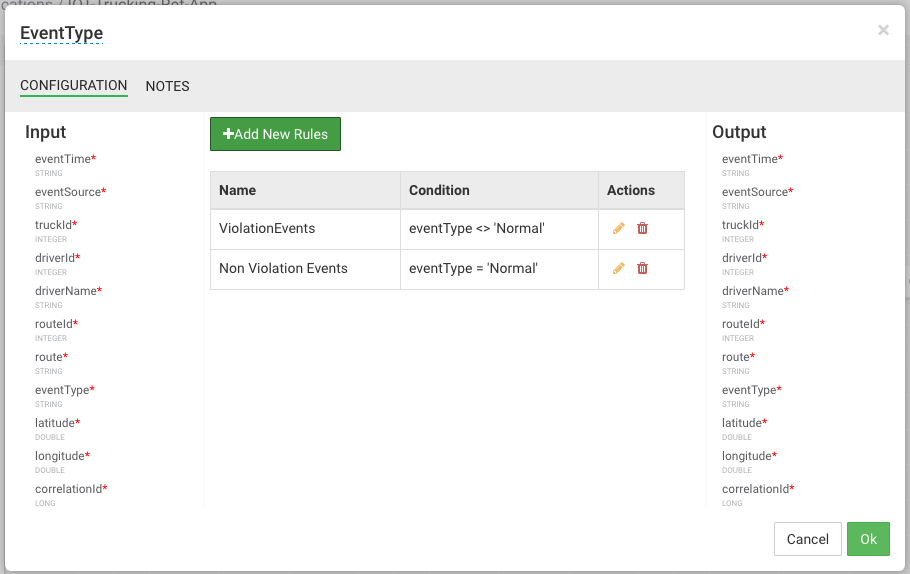The image size is (910, 574).
Task: Click correlationId field in Output list
Action: (x=756, y=489)
